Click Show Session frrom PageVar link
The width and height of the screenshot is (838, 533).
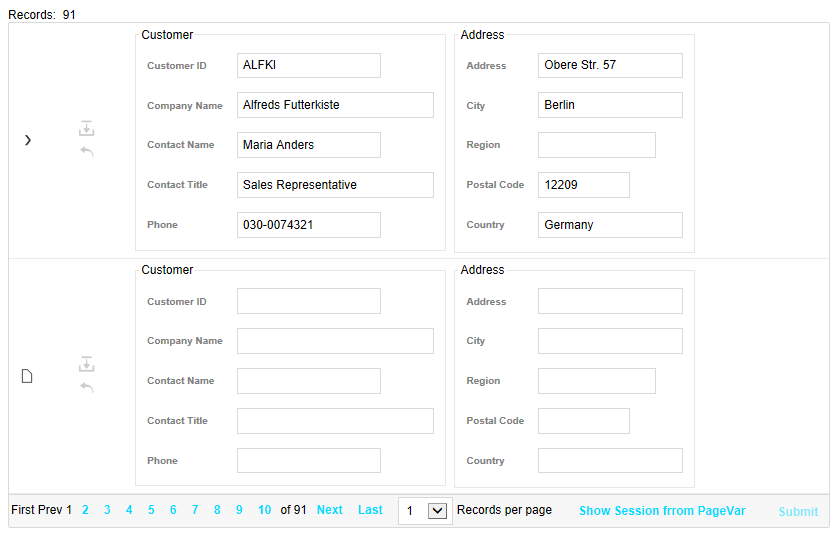point(662,511)
